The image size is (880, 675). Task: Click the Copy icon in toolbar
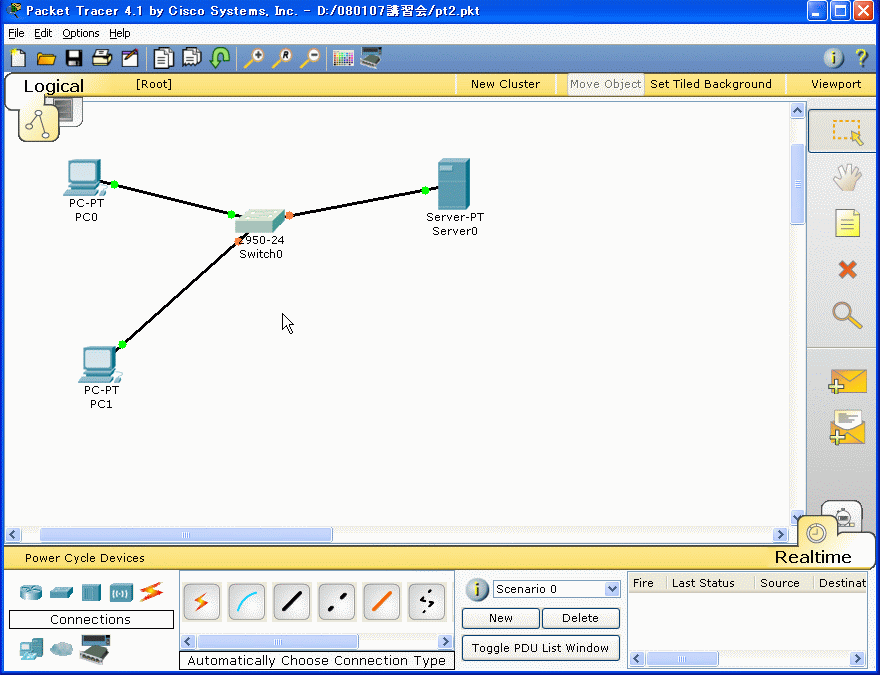tap(164, 58)
